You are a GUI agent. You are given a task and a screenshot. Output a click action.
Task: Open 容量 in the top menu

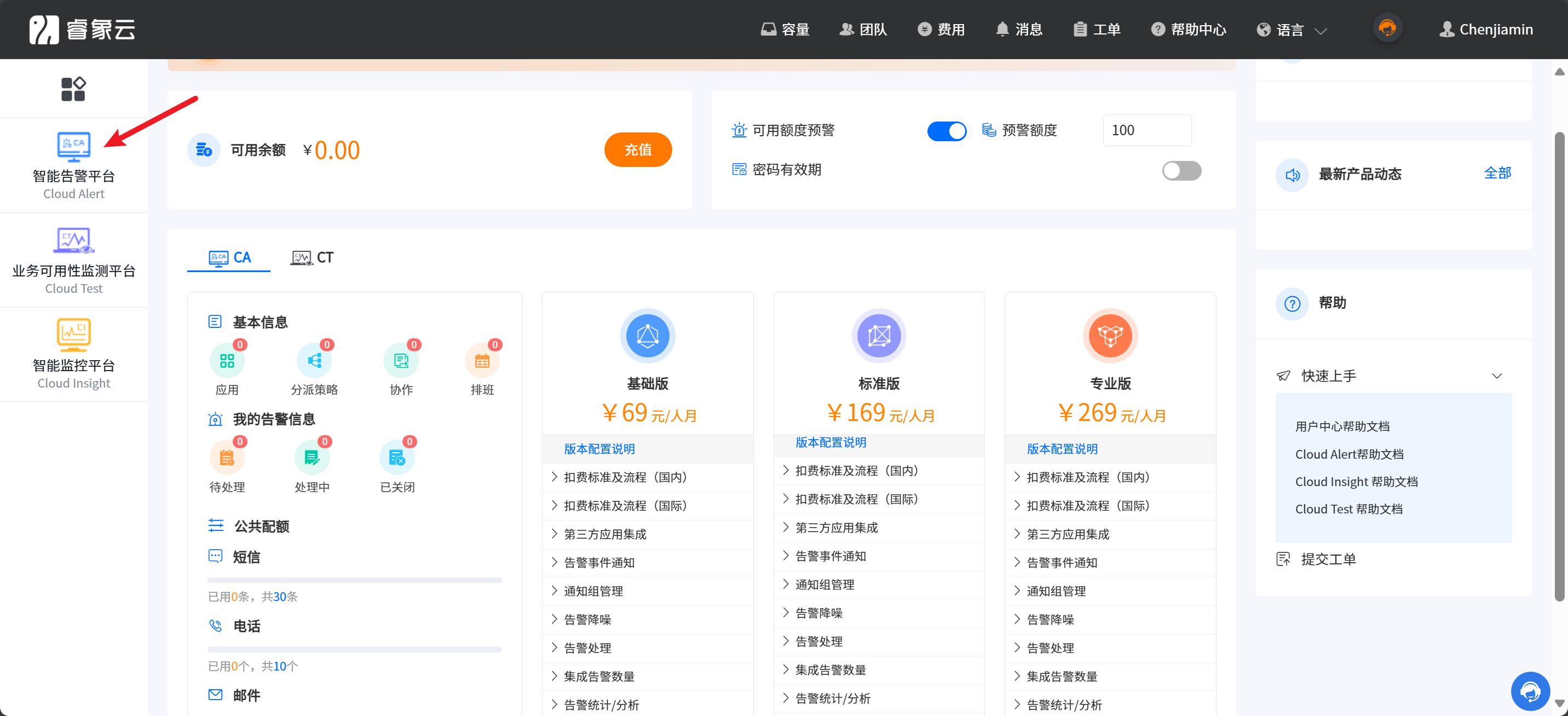coord(785,29)
